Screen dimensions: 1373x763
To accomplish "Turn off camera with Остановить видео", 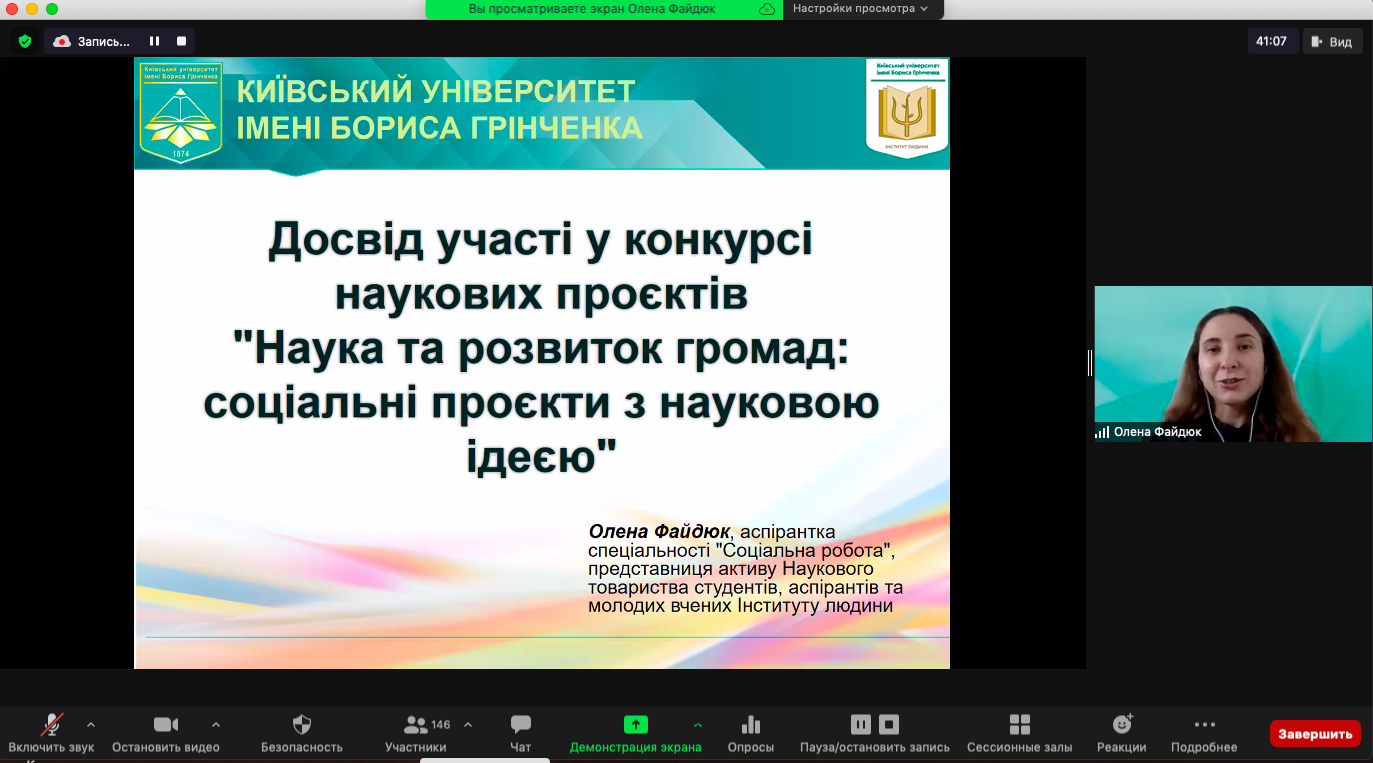I will [x=165, y=725].
